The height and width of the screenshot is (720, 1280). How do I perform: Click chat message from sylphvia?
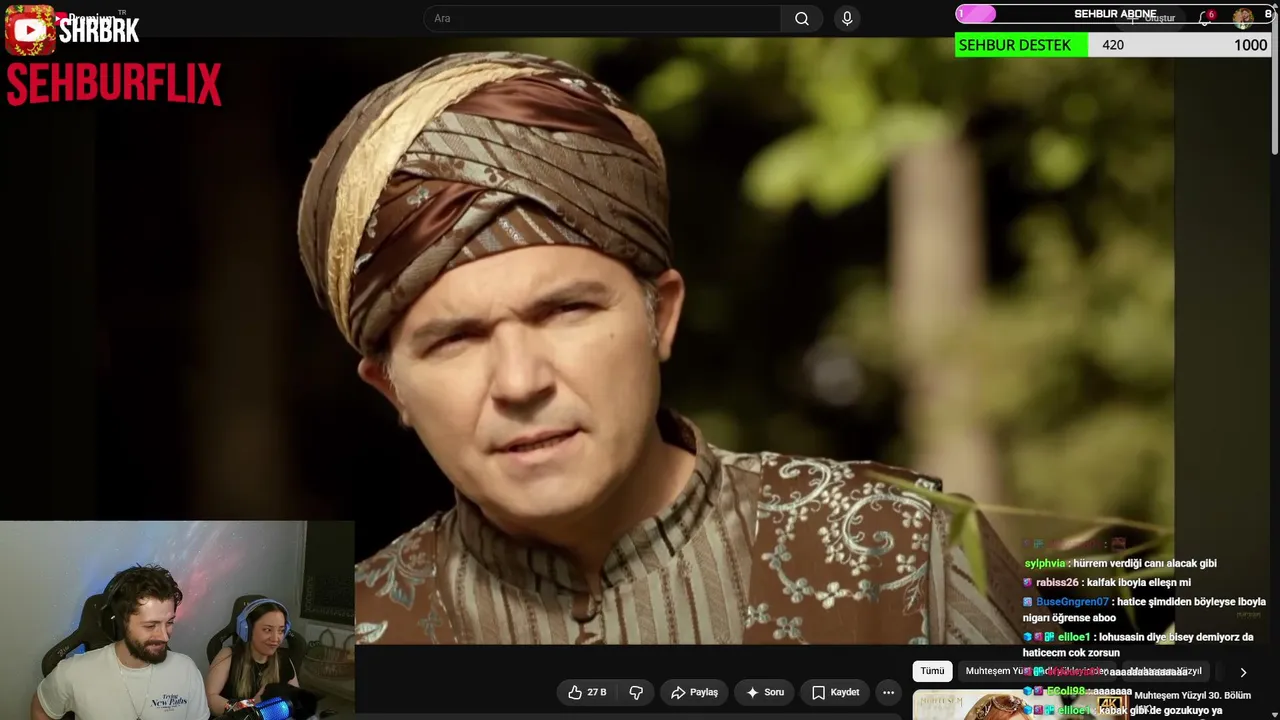pos(1120,563)
